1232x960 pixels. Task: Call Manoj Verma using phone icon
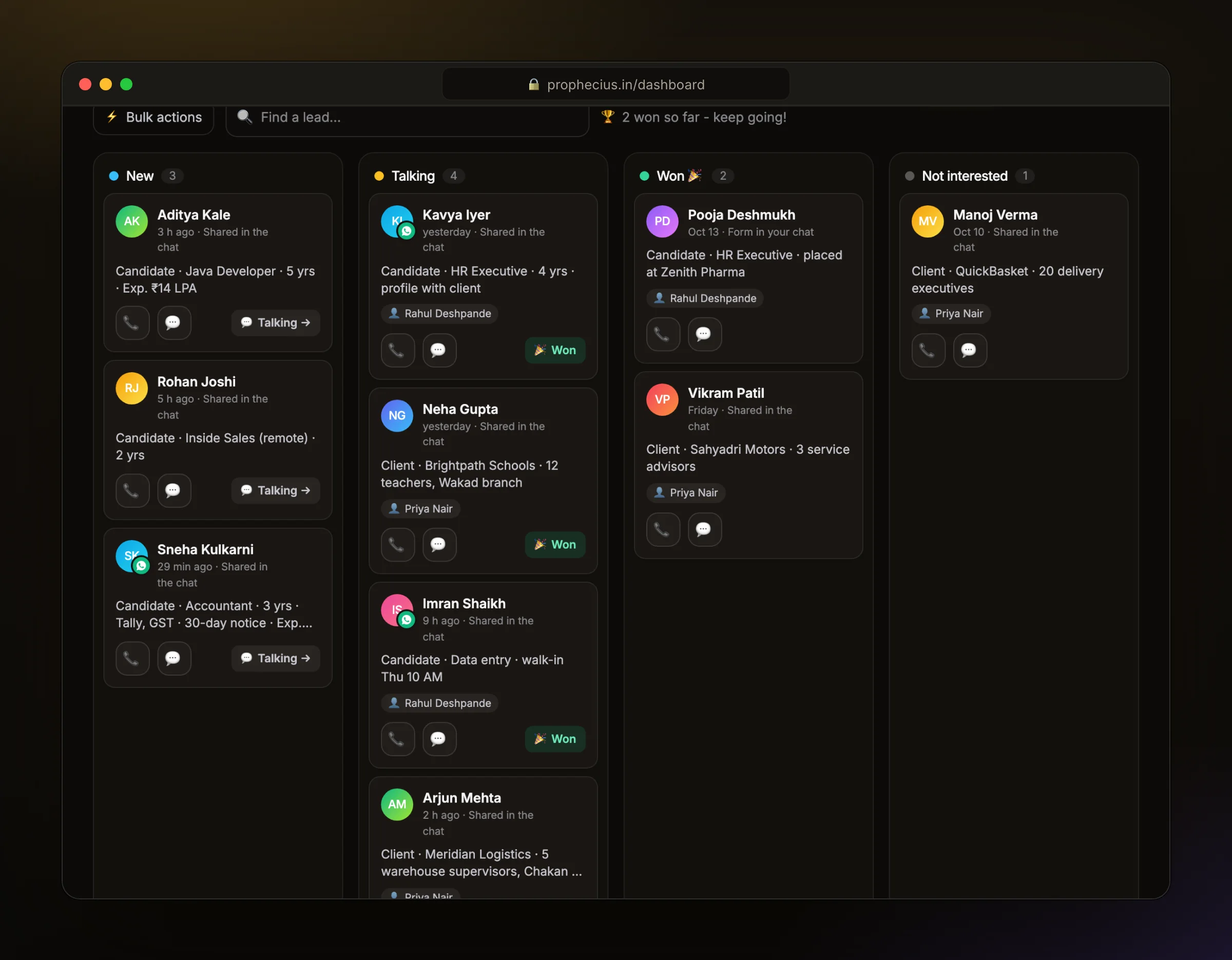click(928, 350)
